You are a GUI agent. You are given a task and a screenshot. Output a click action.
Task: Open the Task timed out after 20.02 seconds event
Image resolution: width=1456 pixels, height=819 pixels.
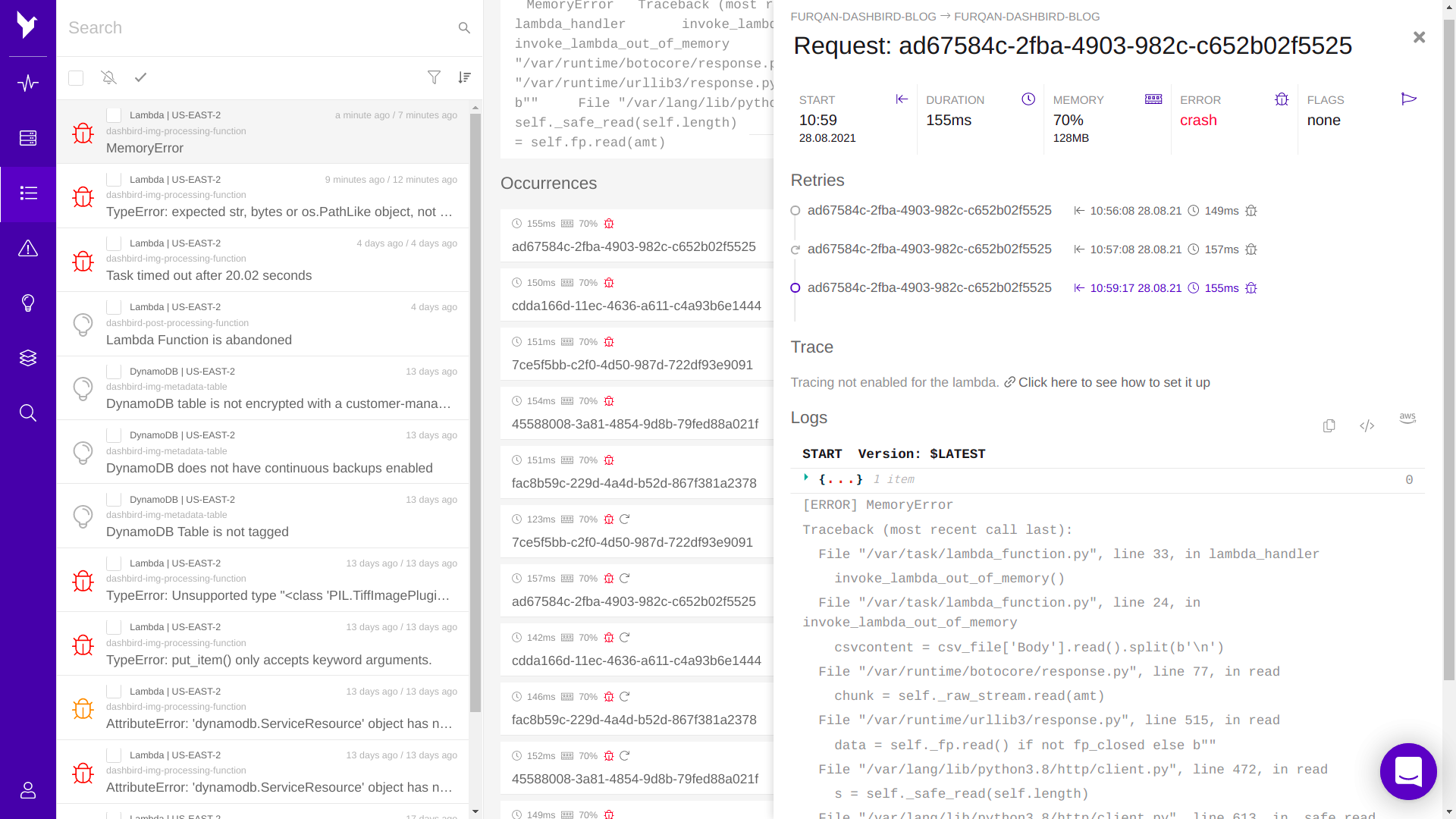[x=263, y=260]
